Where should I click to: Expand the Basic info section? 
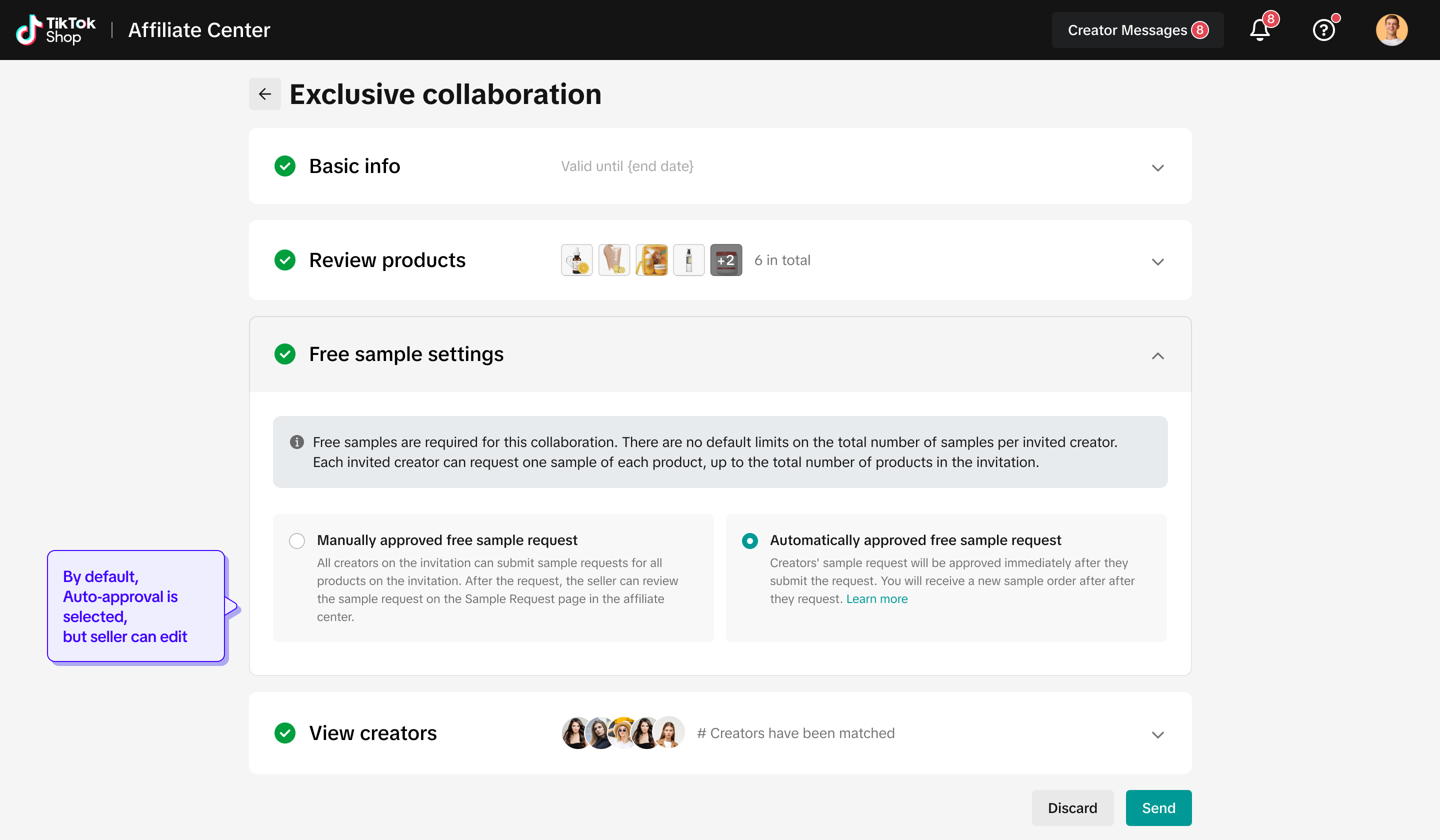1157,167
